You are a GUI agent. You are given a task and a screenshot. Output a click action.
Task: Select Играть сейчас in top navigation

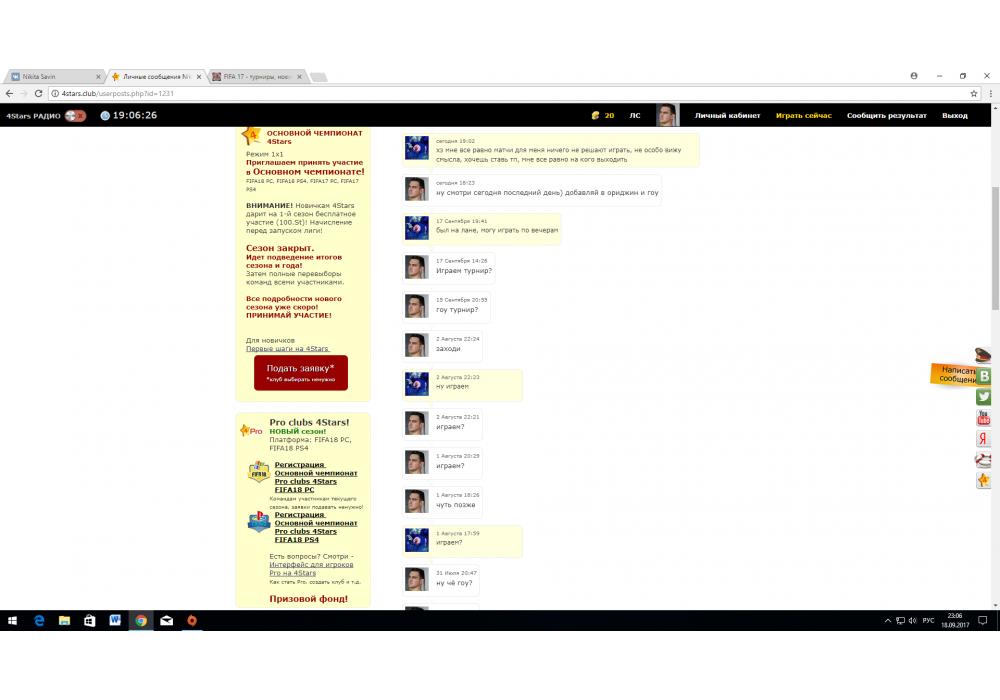[803, 115]
